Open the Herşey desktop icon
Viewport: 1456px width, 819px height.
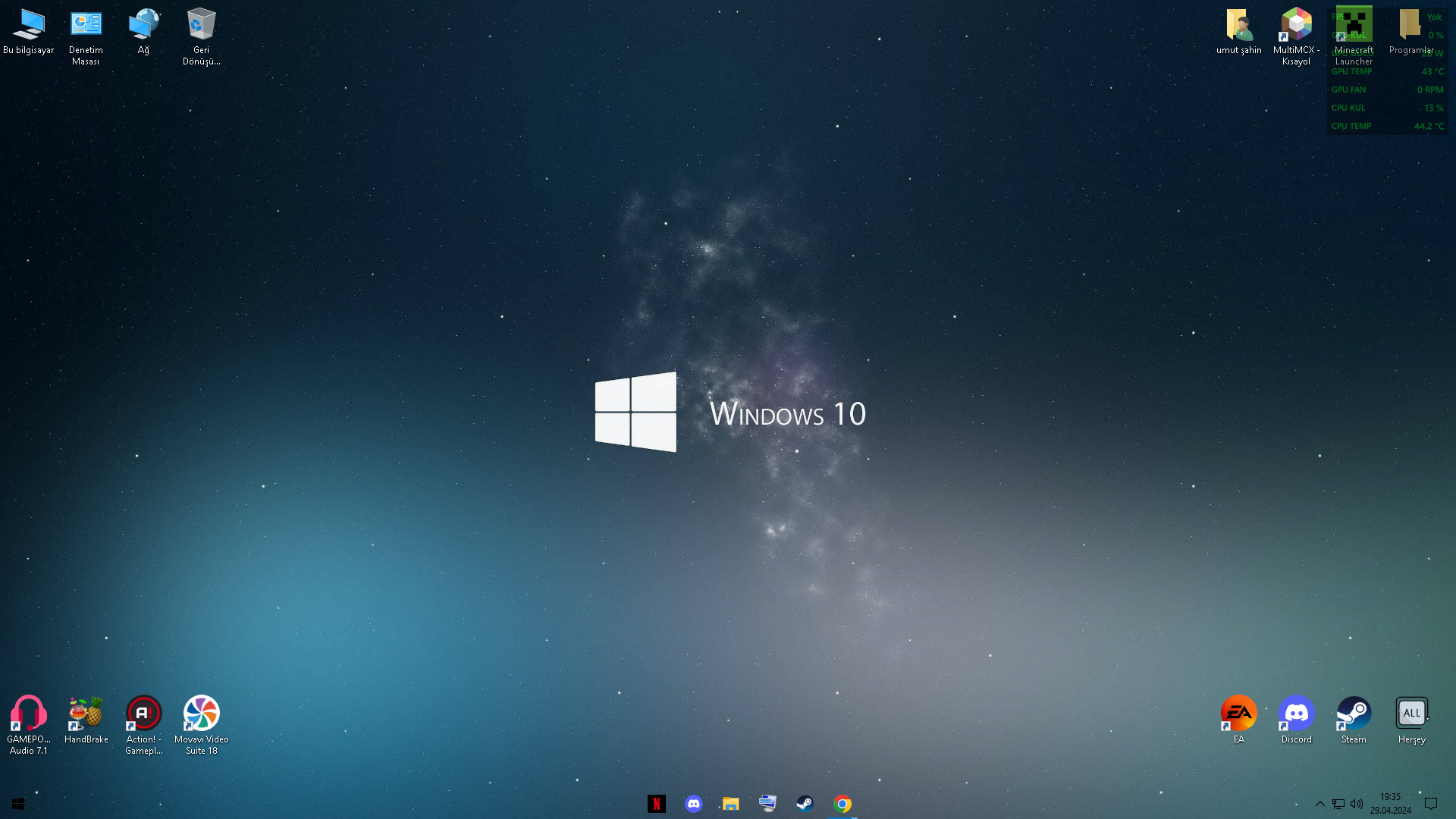coord(1411,720)
